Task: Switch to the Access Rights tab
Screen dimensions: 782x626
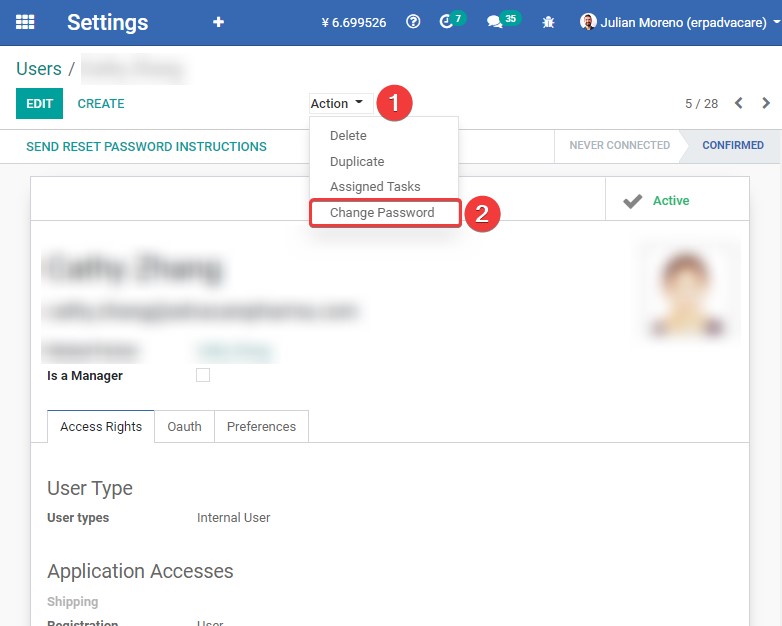Action: click(101, 426)
